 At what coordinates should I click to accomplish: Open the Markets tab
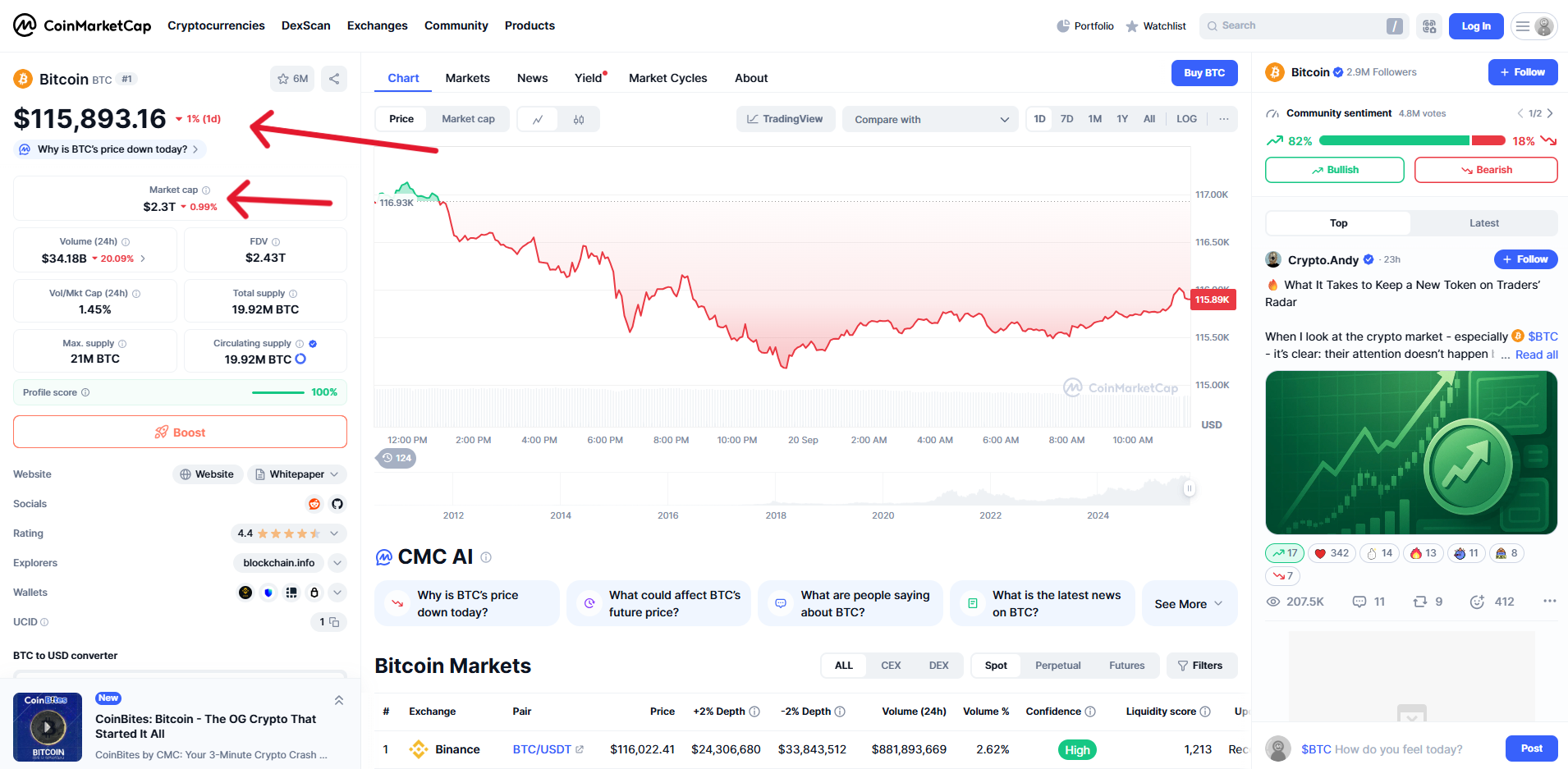point(467,78)
